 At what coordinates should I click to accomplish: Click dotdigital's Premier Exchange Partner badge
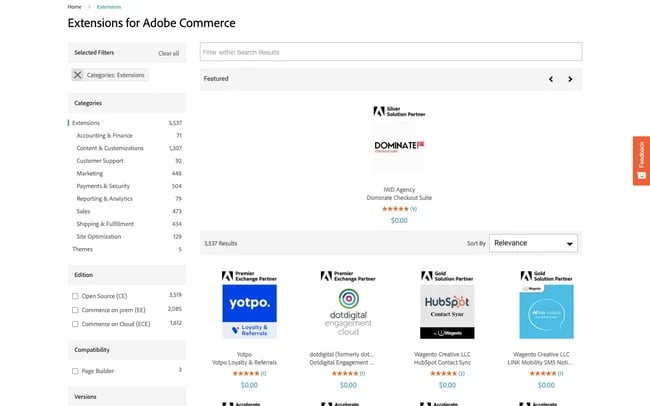(x=348, y=276)
